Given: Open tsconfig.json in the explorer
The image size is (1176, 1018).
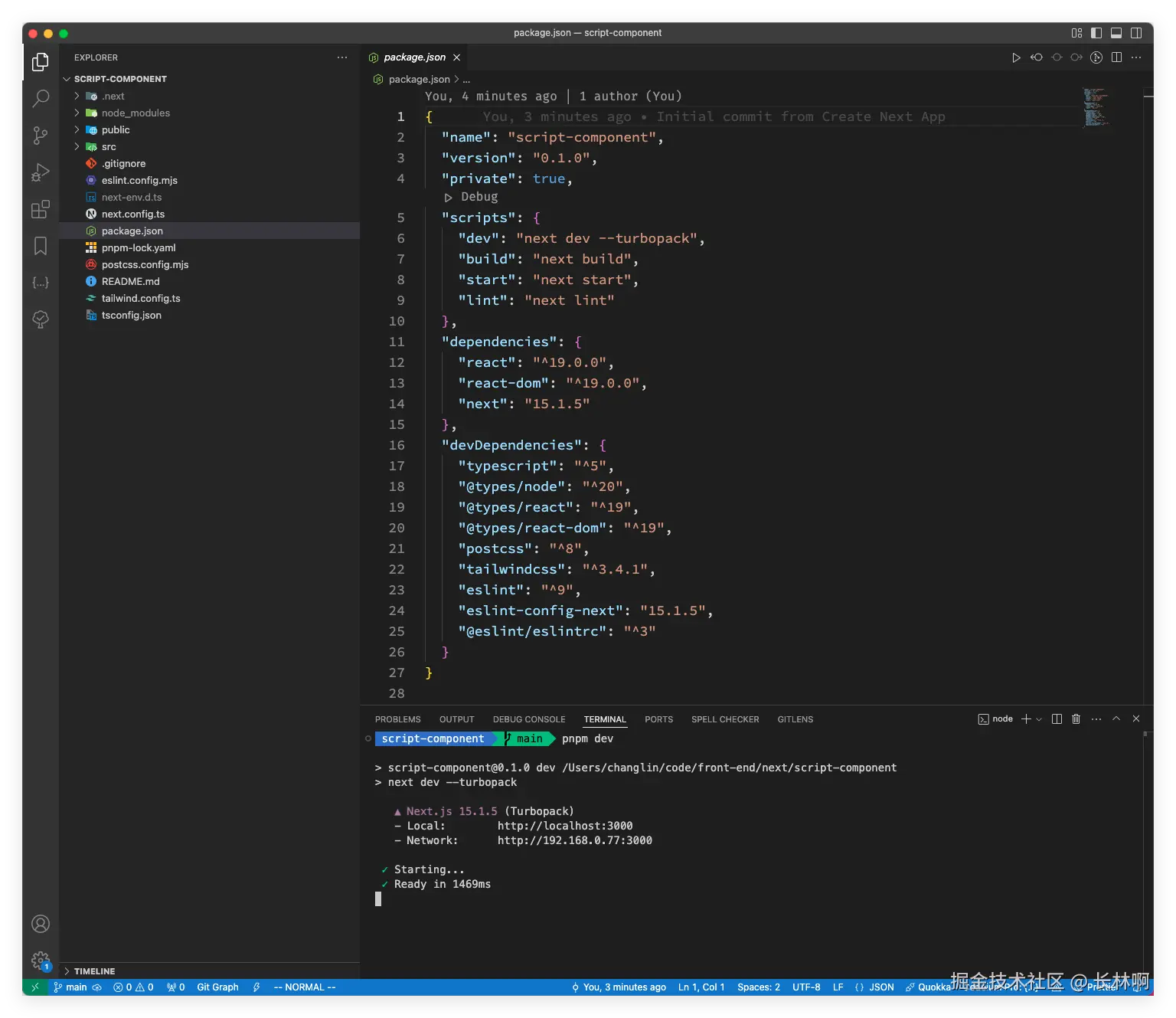Looking at the screenshot, I should pos(131,316).
